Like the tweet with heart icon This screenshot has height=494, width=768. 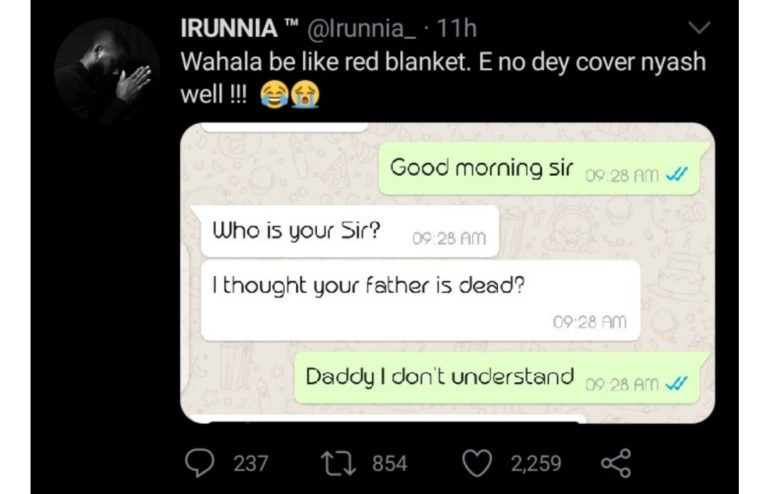(x=477, y=463)
